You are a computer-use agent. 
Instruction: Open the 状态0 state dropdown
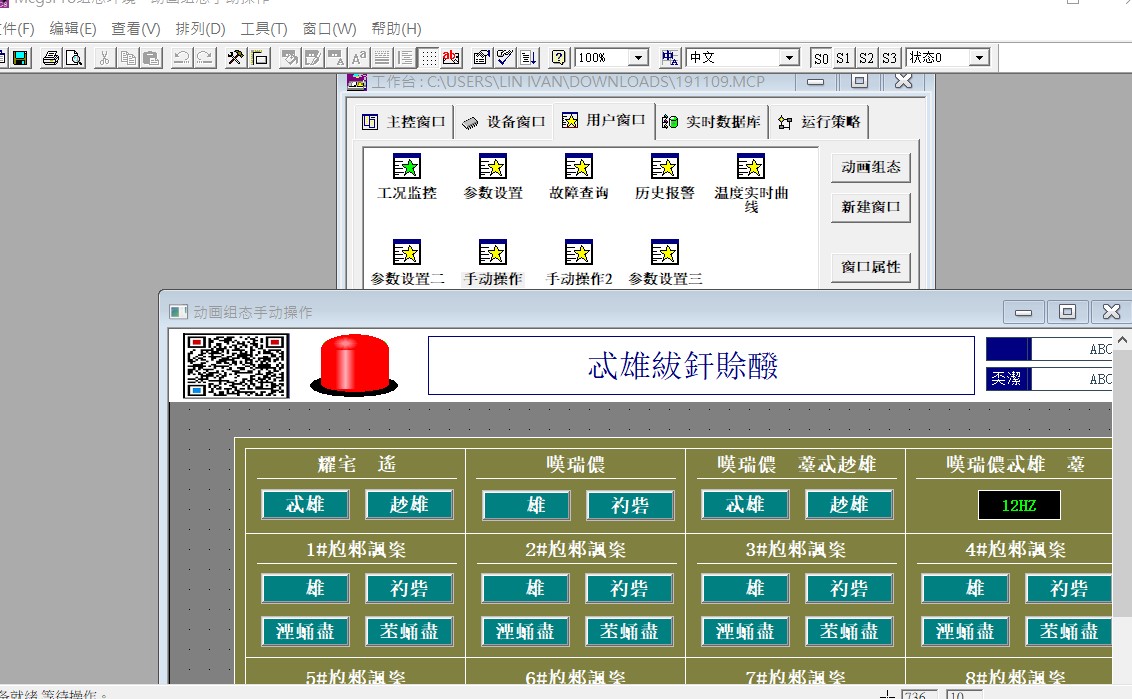[979, 58]
